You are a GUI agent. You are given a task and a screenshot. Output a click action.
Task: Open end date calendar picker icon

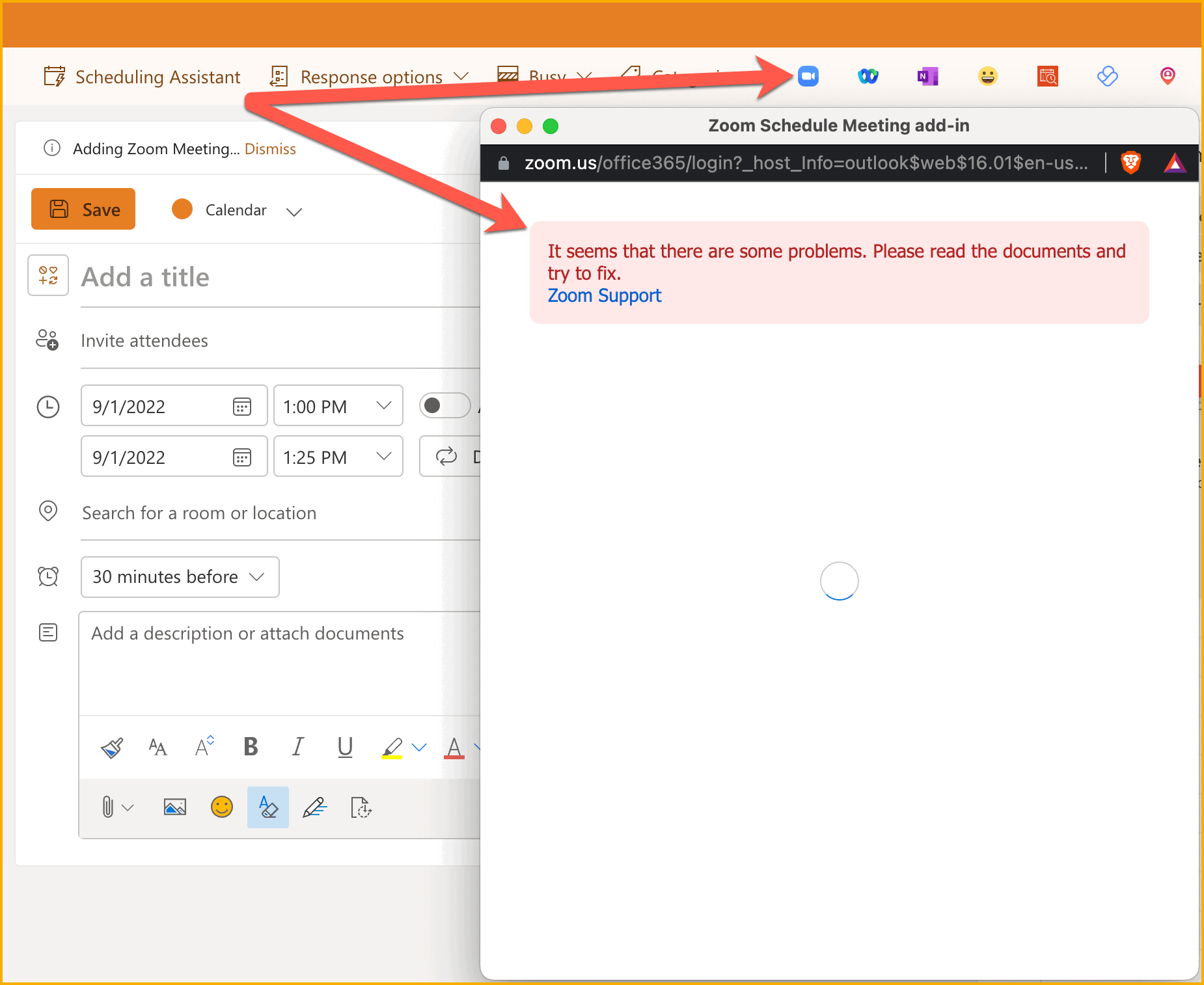click(x=242, y=457)
